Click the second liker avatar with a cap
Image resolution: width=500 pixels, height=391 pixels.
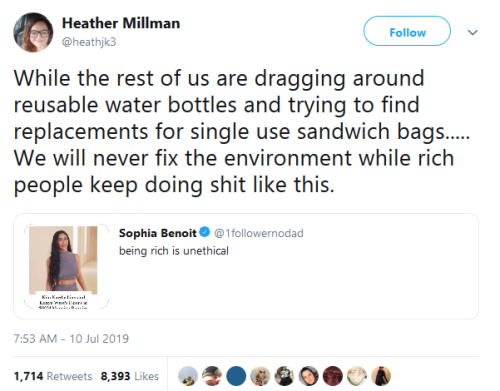(x=212, y=376)
